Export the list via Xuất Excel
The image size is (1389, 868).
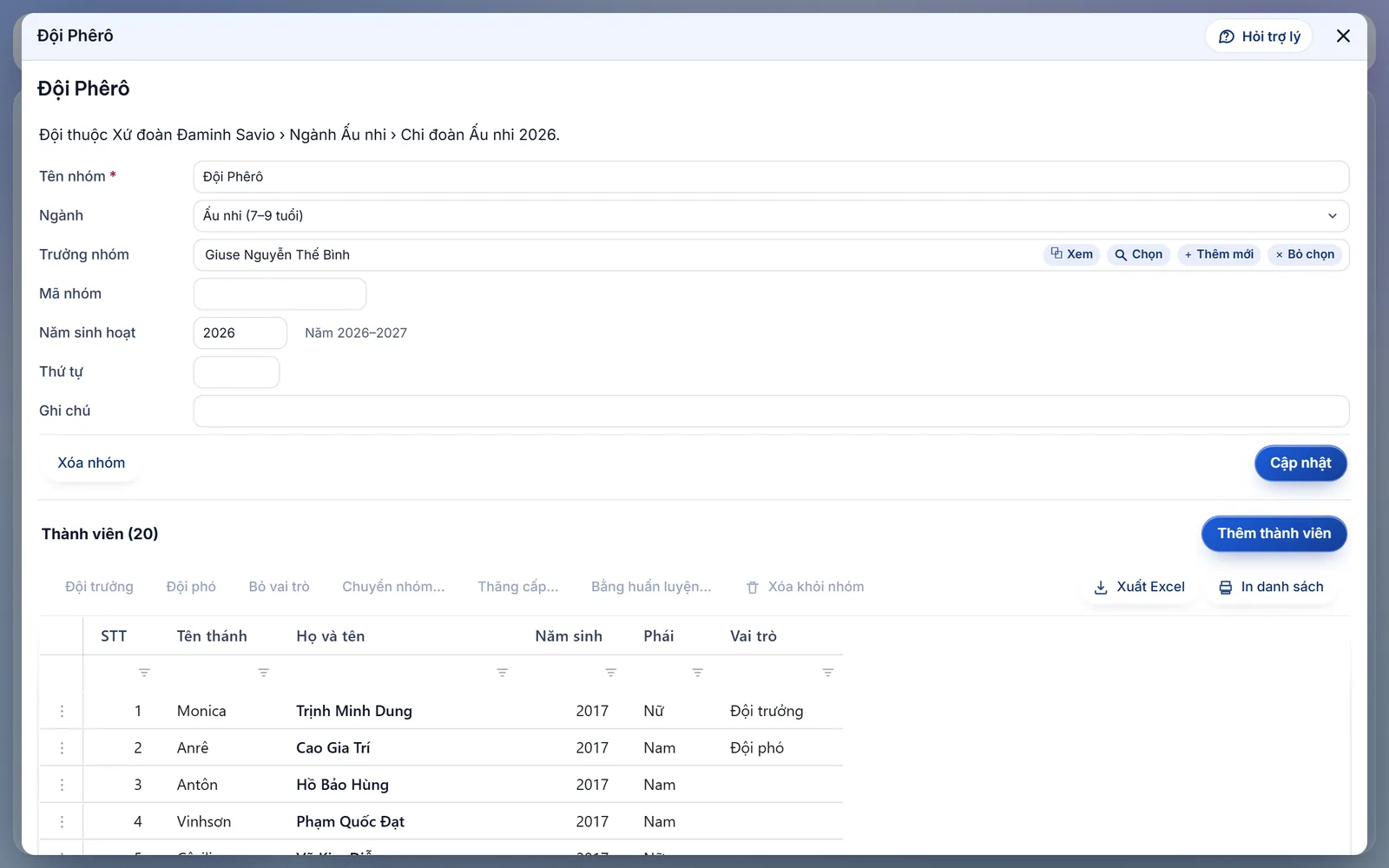[x=1139, y=587]
